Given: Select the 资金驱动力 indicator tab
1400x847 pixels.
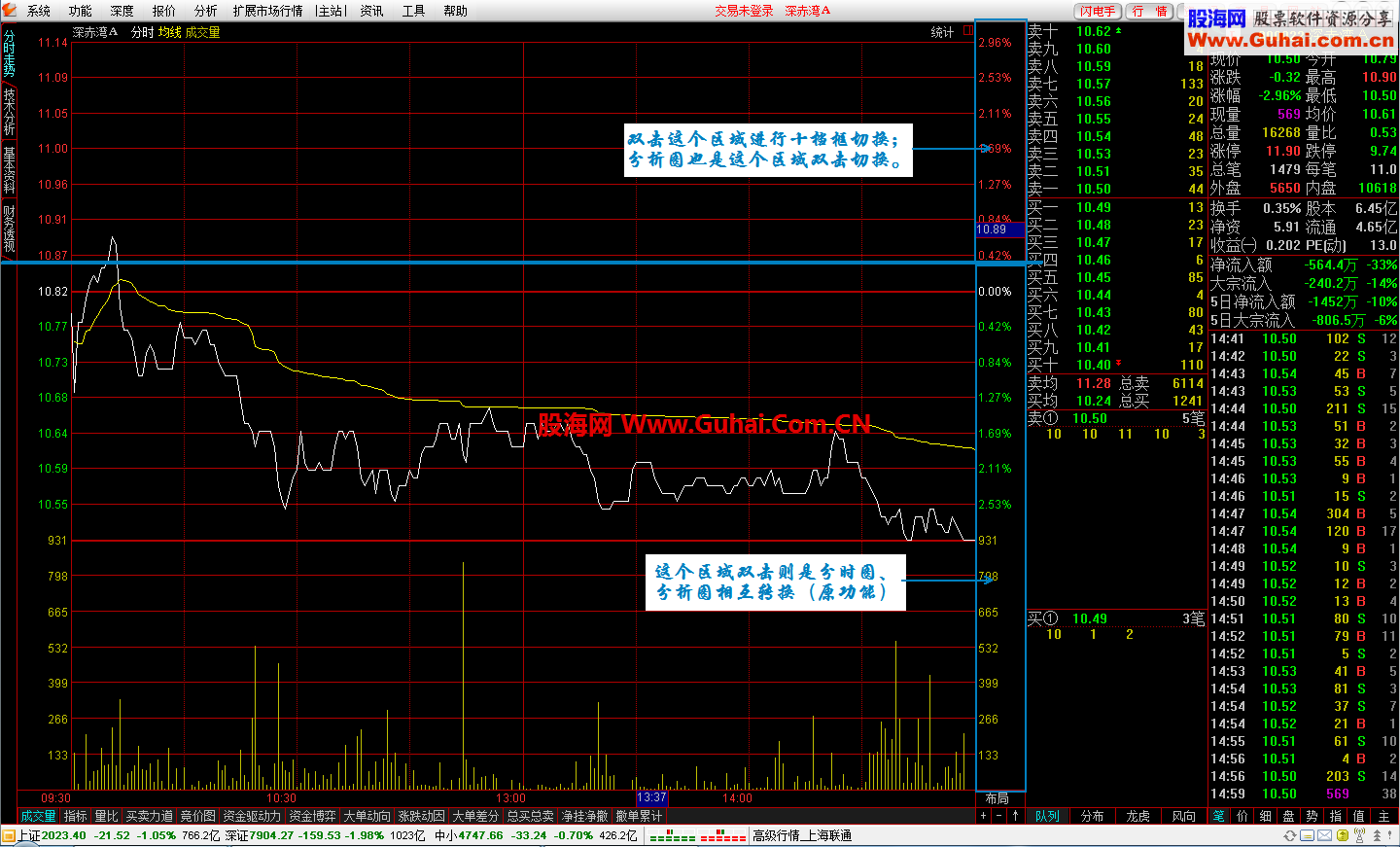Looking at the screenshot, I should (x=252, y=816).
